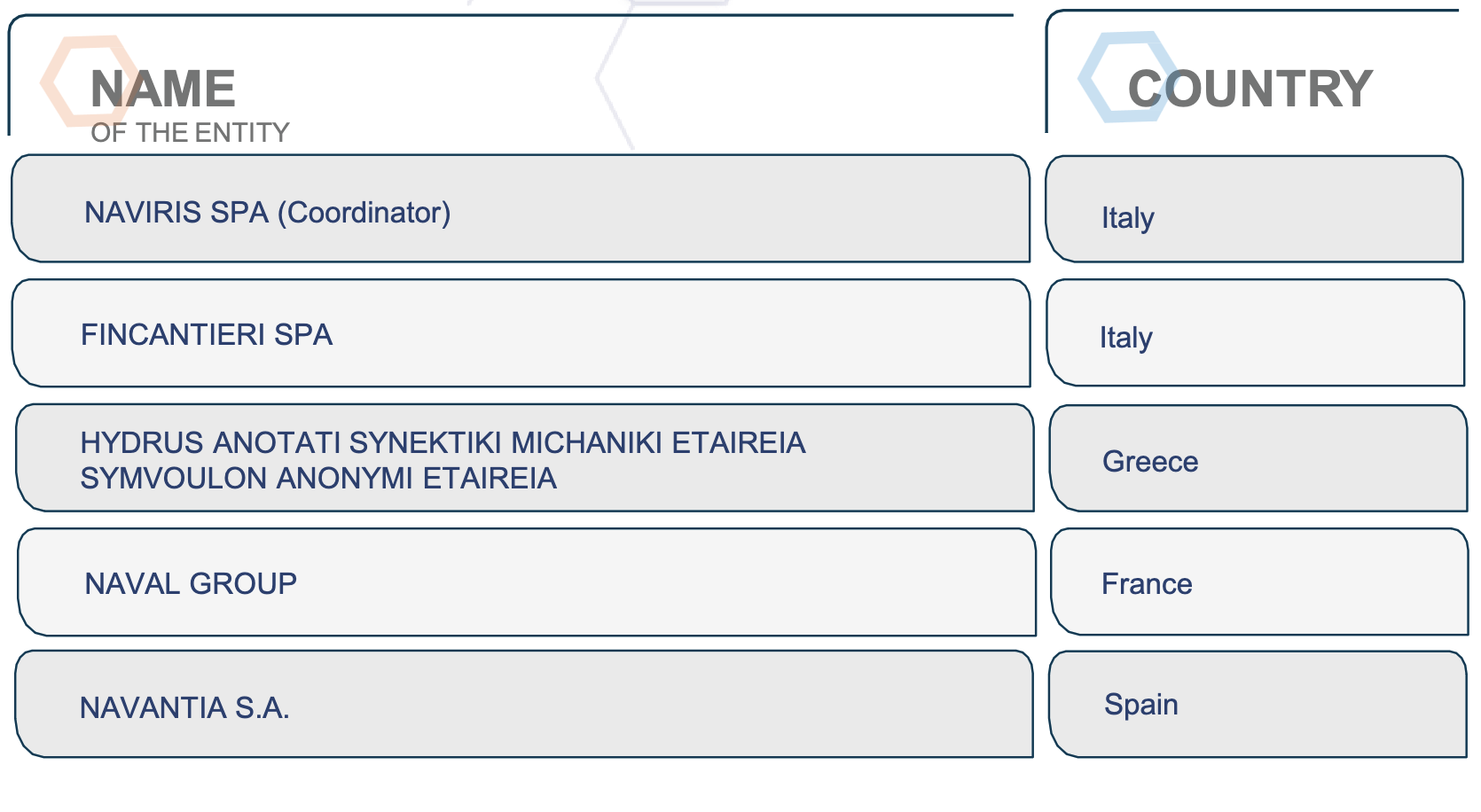Click the NAME column heading
This screenshot has height=812, width=1481.
pyautogui.click(x=163, y=89)
